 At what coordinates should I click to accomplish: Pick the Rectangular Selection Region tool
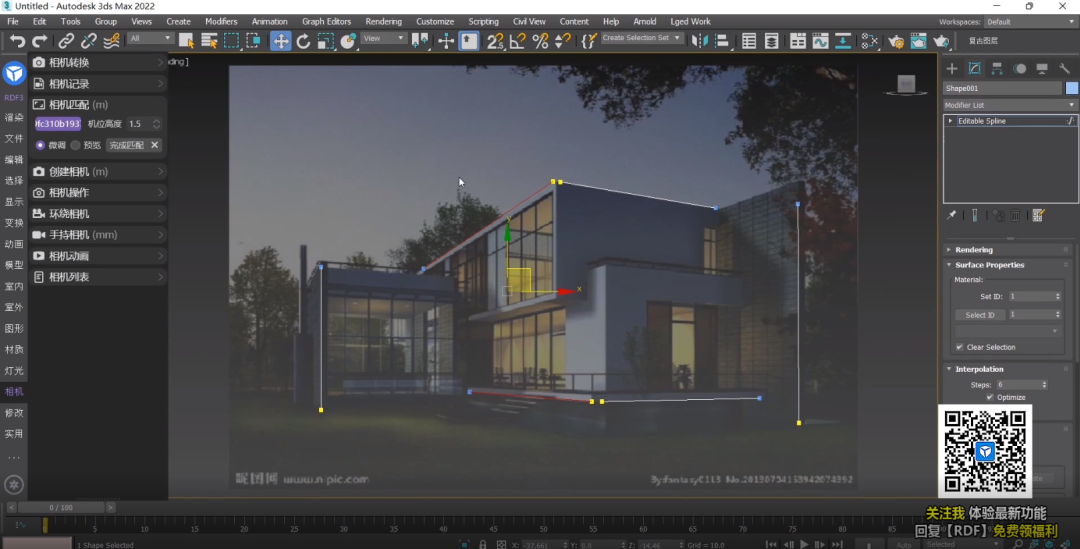pyautogui.click(x=231, y=41)
